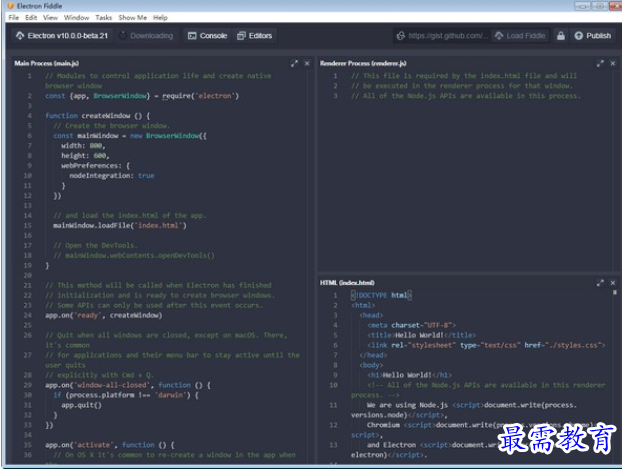
Task: Maximize the Renderer Process editor panel
Action: click(x=600, y=63)
